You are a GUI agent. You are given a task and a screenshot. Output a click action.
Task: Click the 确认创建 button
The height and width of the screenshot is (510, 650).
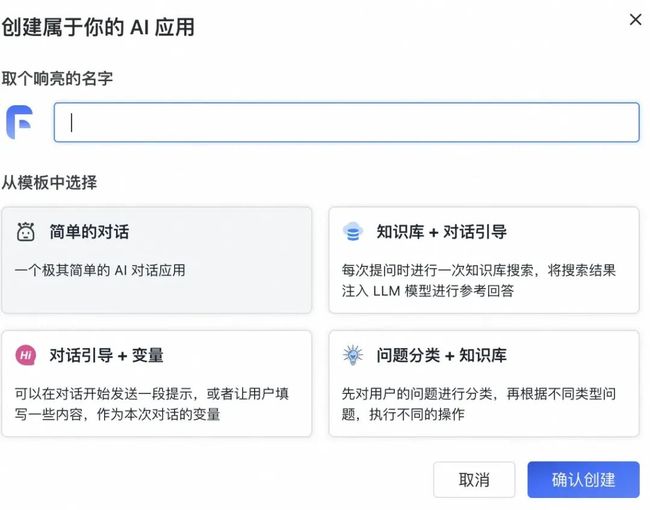[583, 480]
